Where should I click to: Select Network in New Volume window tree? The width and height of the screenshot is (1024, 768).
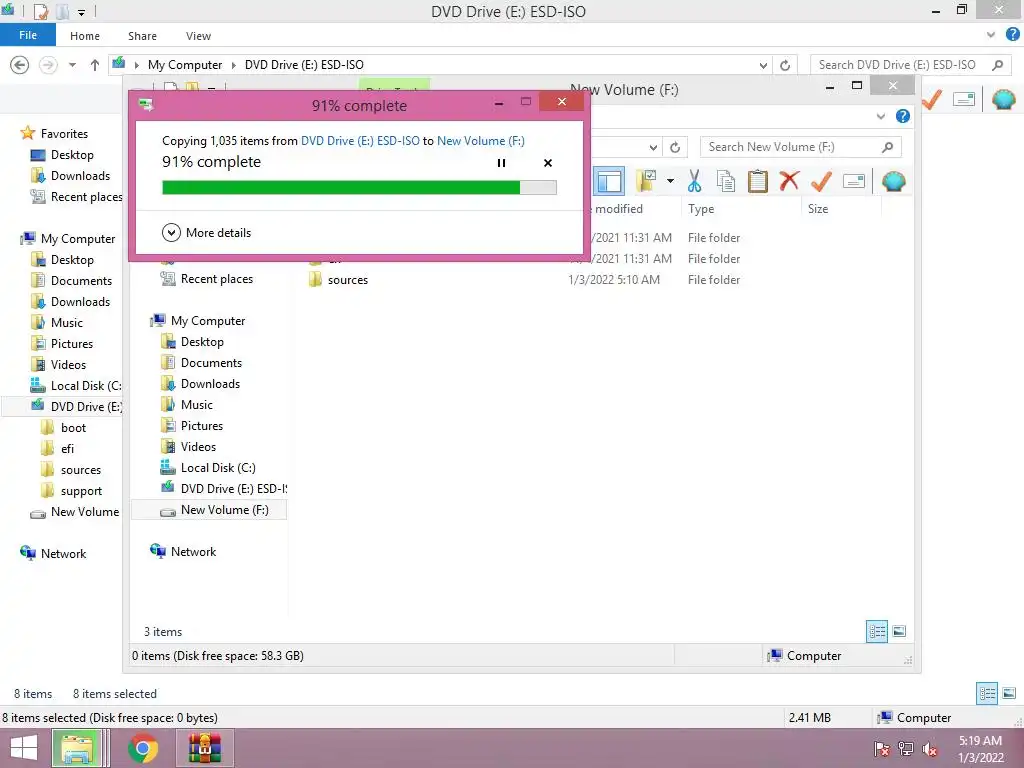click(183, 552)
